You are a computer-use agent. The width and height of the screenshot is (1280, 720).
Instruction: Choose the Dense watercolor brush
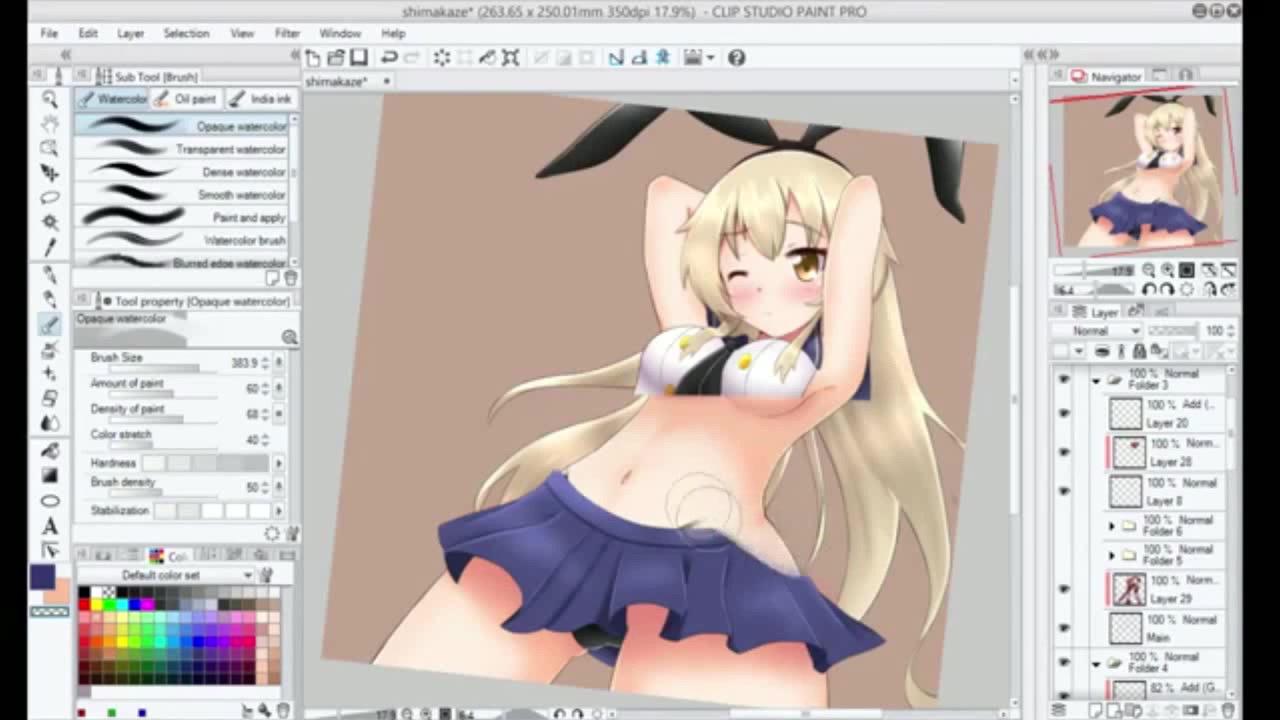182,172
